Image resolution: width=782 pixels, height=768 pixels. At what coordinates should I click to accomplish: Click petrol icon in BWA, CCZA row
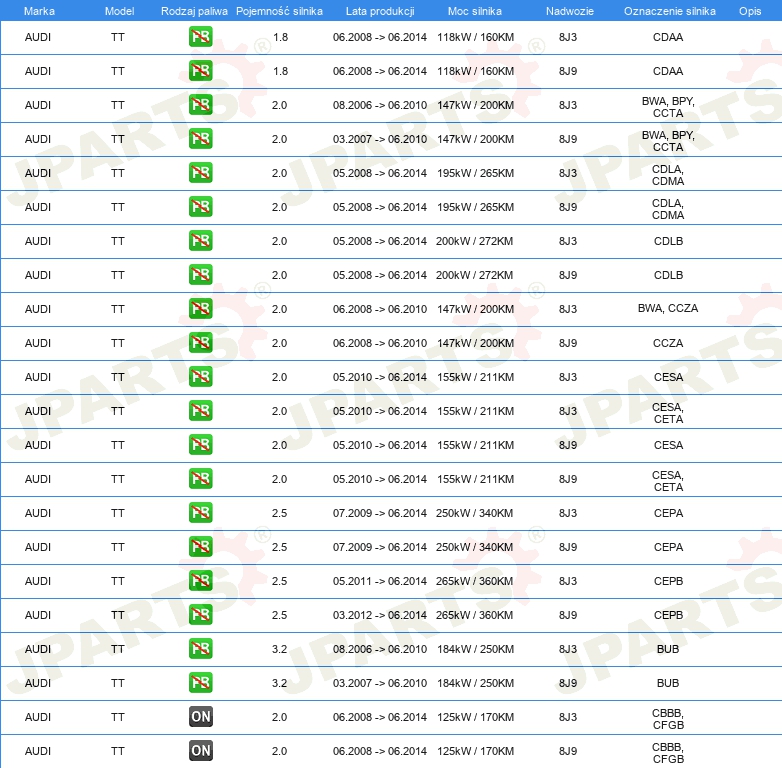click(200, 308)
